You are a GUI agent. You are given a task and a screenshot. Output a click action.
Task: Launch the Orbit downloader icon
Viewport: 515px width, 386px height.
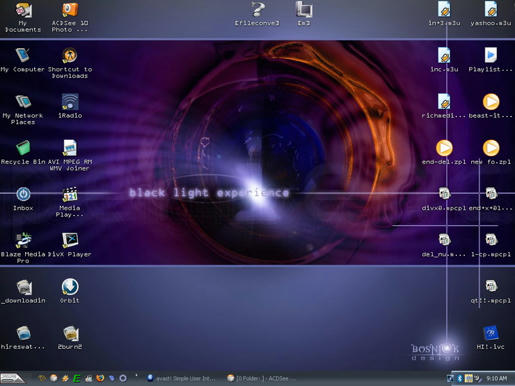point(70,291)
